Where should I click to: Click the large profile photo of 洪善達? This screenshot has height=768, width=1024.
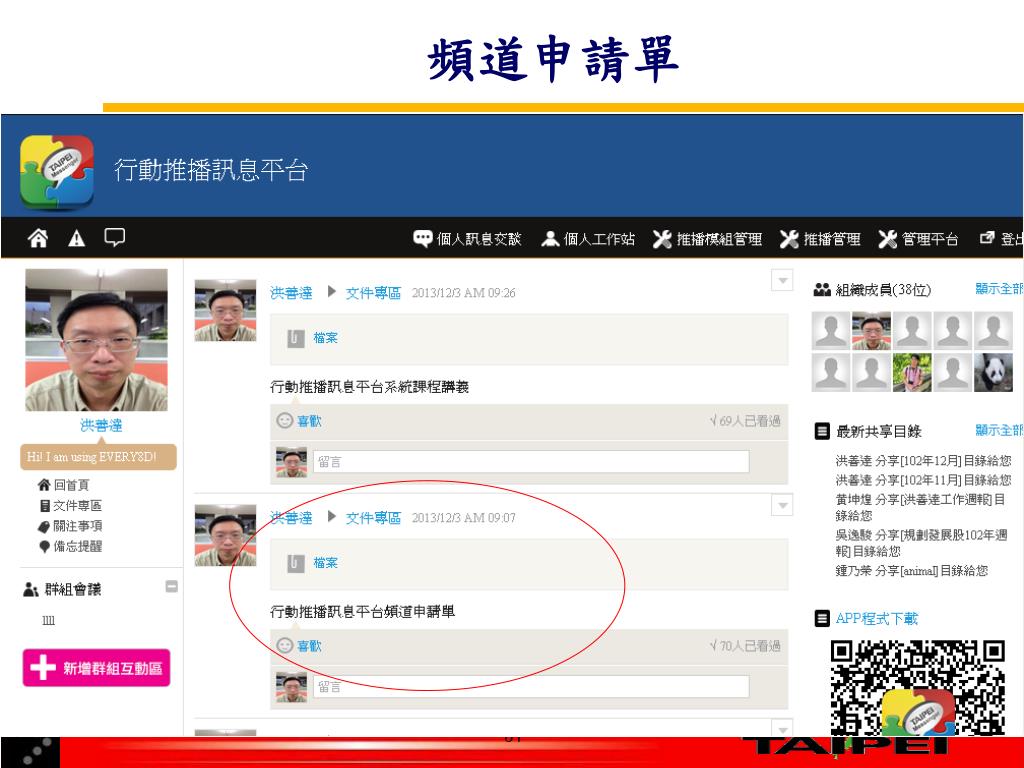click(96, 340)
